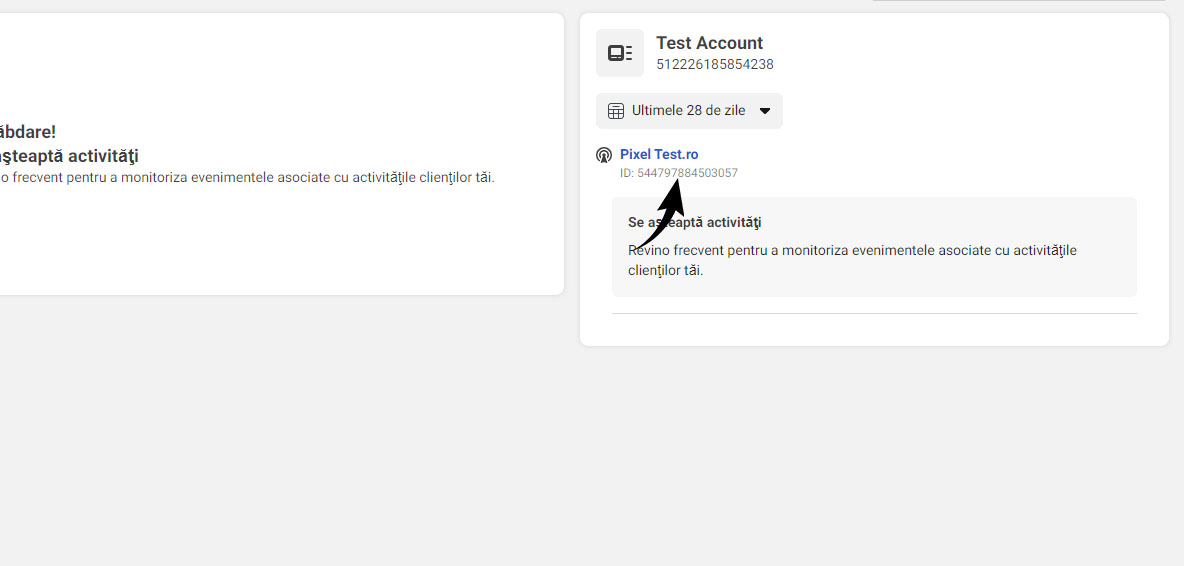This screenshot has height=566, width=1184.
Task: Open the Ultimele 28 de zile dropdown
Action: point(689,111)
